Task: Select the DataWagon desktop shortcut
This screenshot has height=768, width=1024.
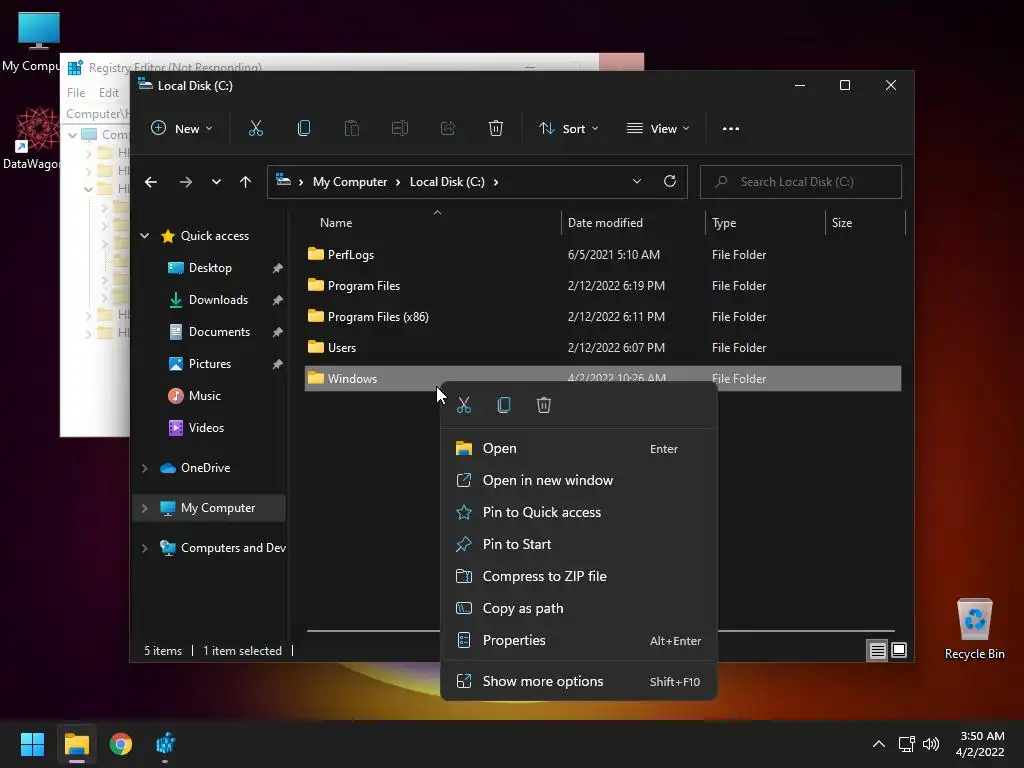Action: click(x=31, y=139)
